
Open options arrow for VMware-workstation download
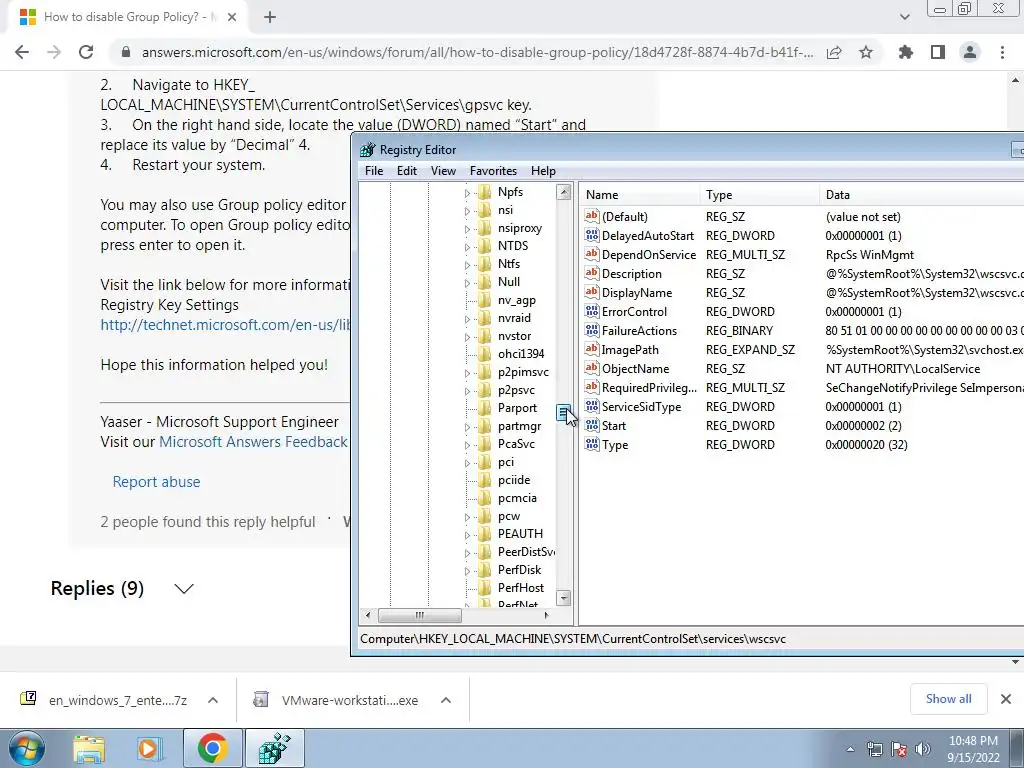[x=446, y=700]
